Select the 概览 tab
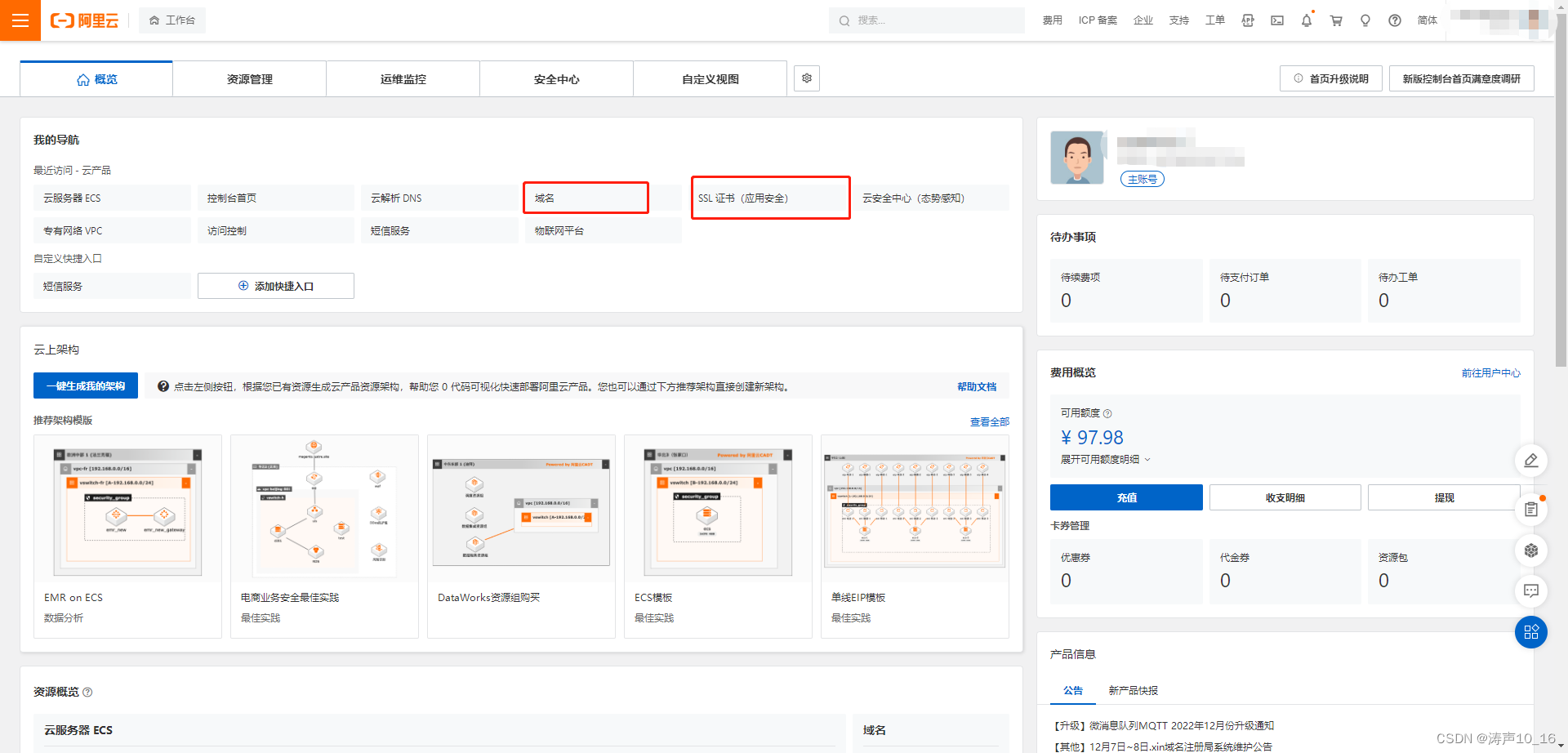 coord(96,79)
